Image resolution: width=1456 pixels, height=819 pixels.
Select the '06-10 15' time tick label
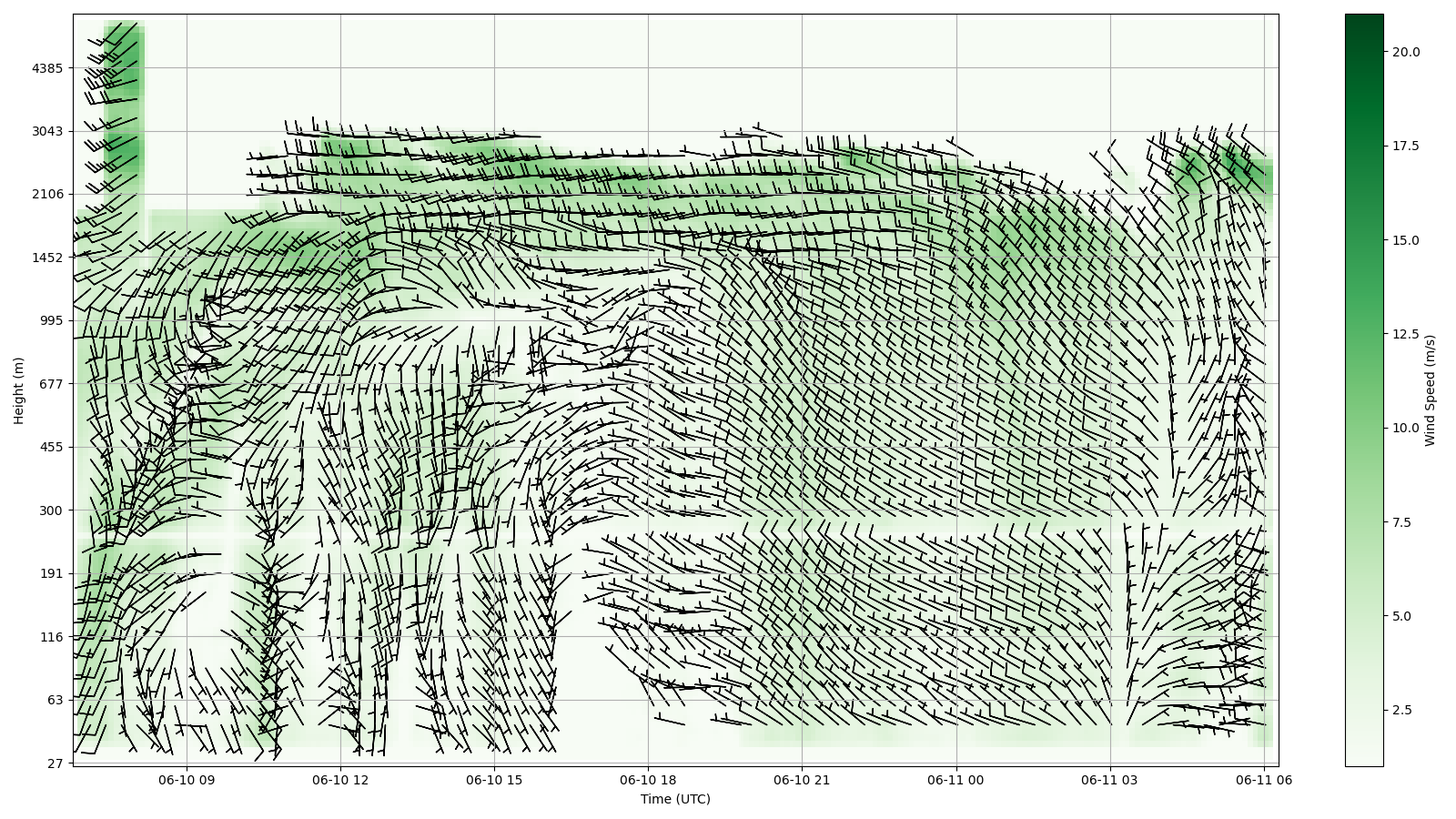tap(494, 780)
